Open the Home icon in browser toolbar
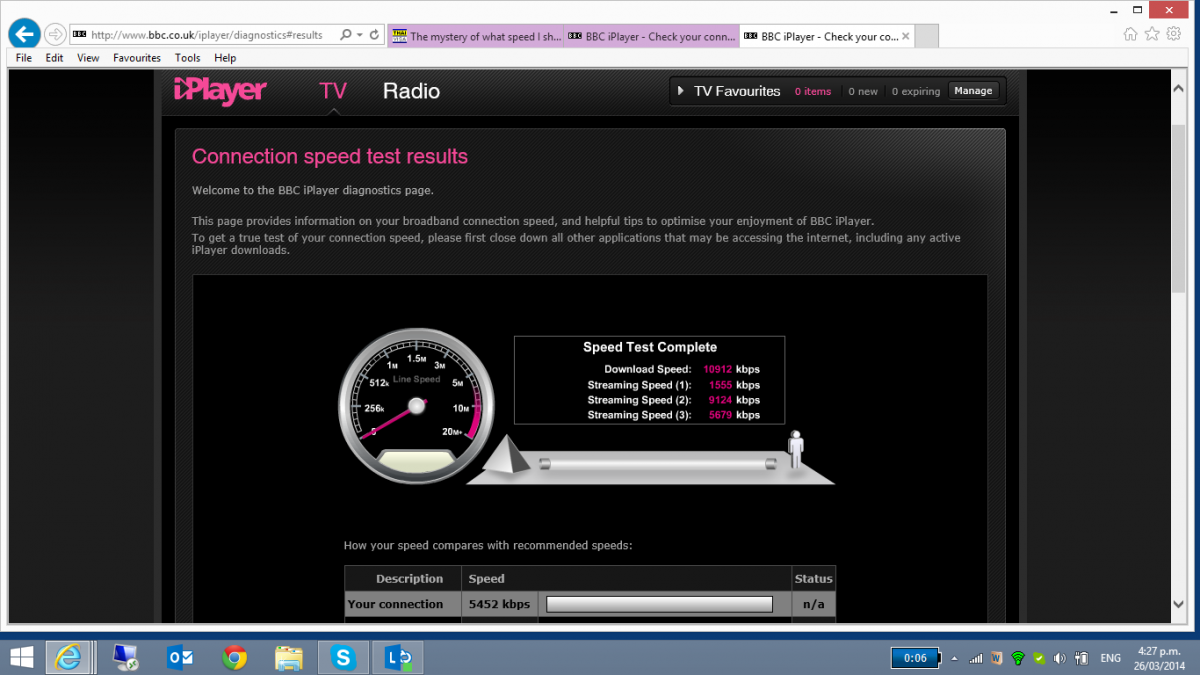Screen dimensions: 1200x675 [x=1130, y=34]
